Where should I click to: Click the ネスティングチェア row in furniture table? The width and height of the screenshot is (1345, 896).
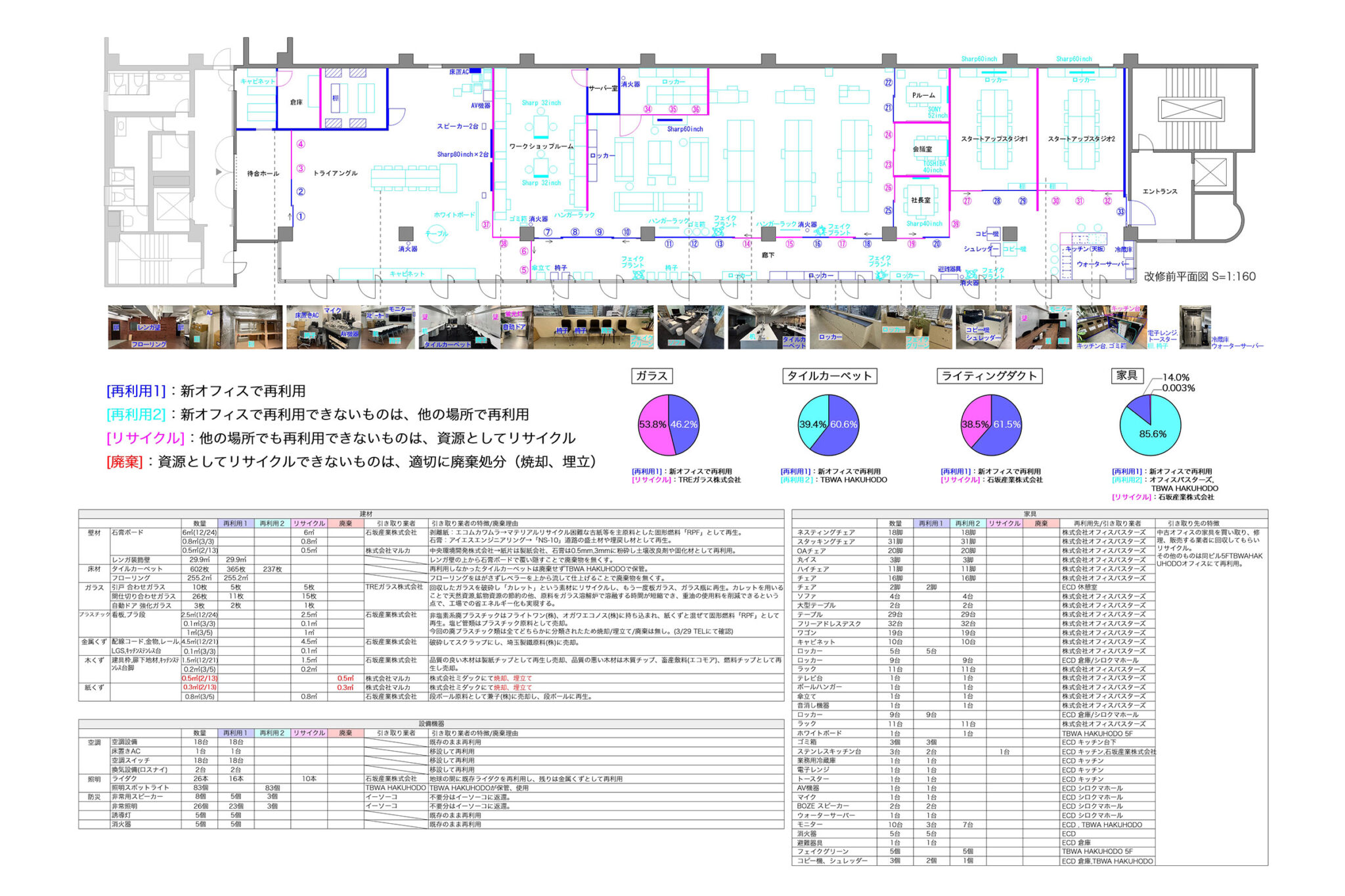point(973,532)
